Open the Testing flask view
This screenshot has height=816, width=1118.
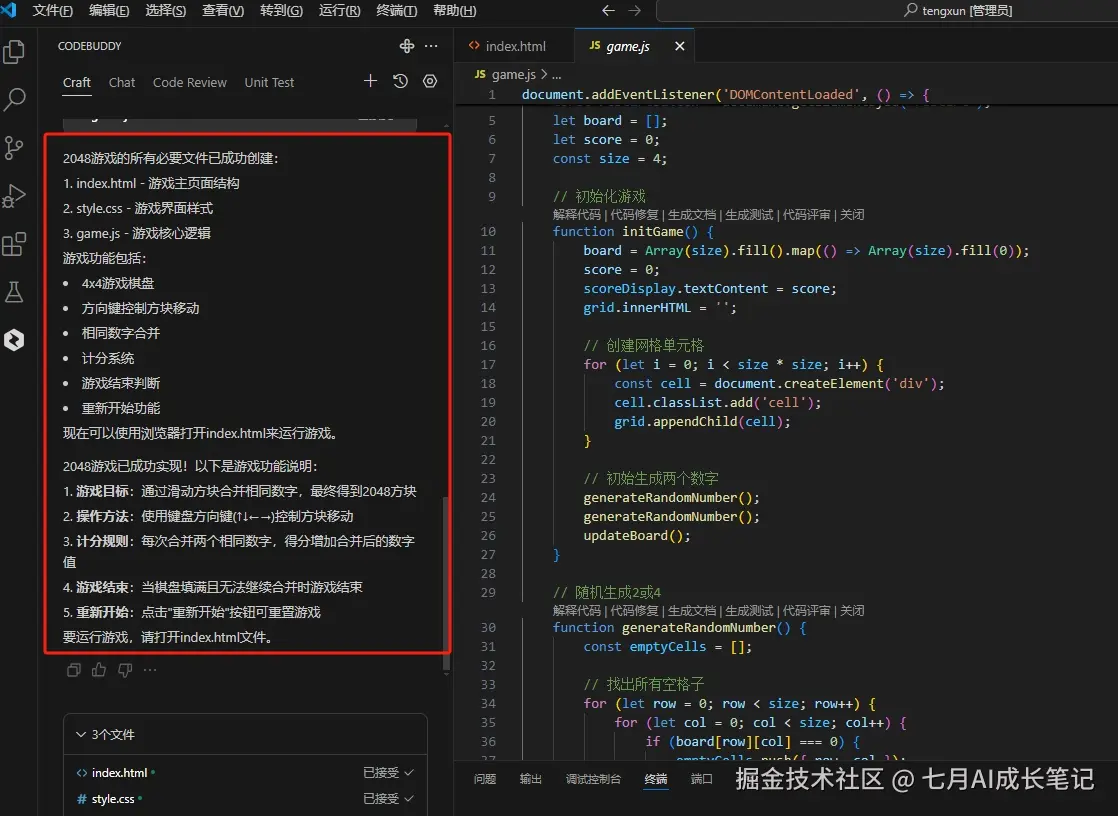pyautogui.click(x=14, y=292)
